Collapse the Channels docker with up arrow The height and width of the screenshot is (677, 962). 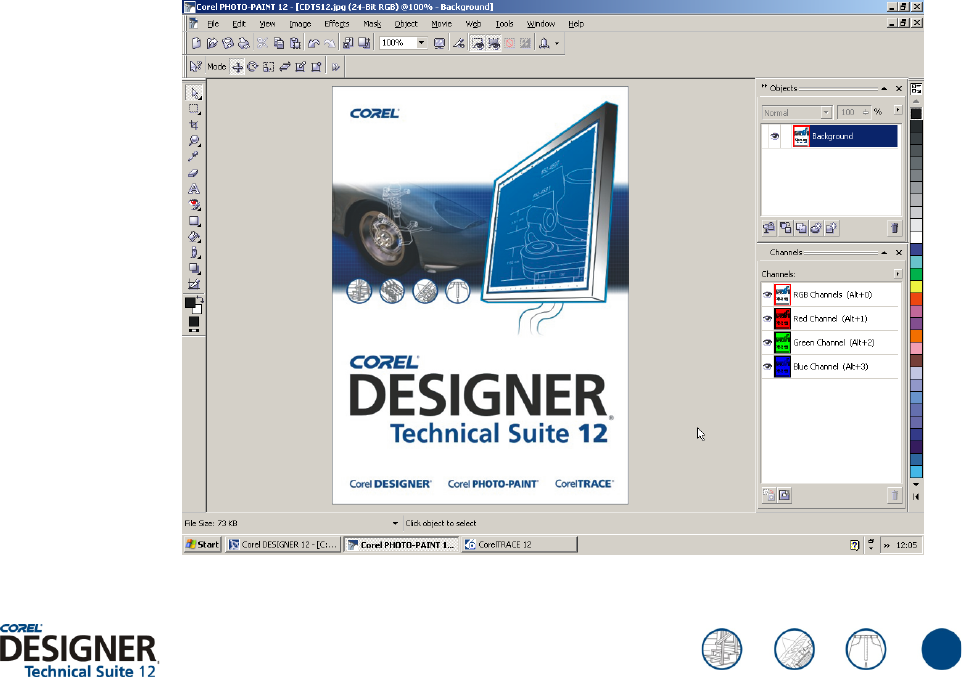click(x=884, y=252)
